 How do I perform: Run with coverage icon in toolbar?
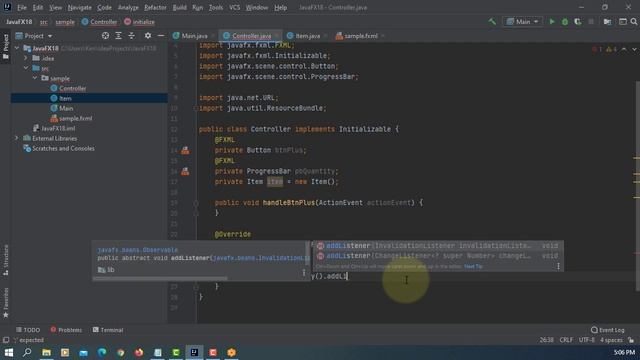[578, 22]
